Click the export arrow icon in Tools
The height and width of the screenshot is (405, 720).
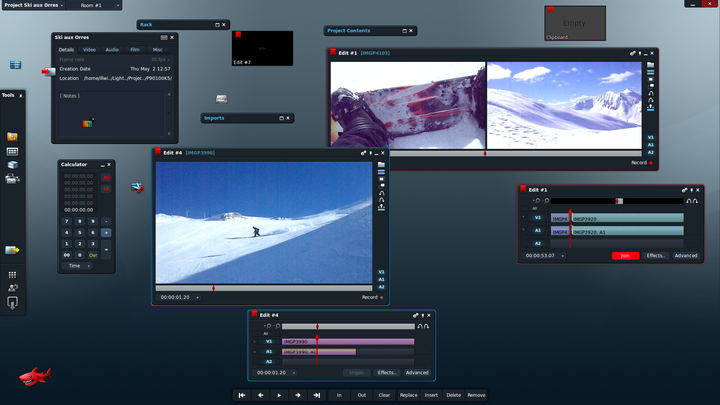coord(12,250)
